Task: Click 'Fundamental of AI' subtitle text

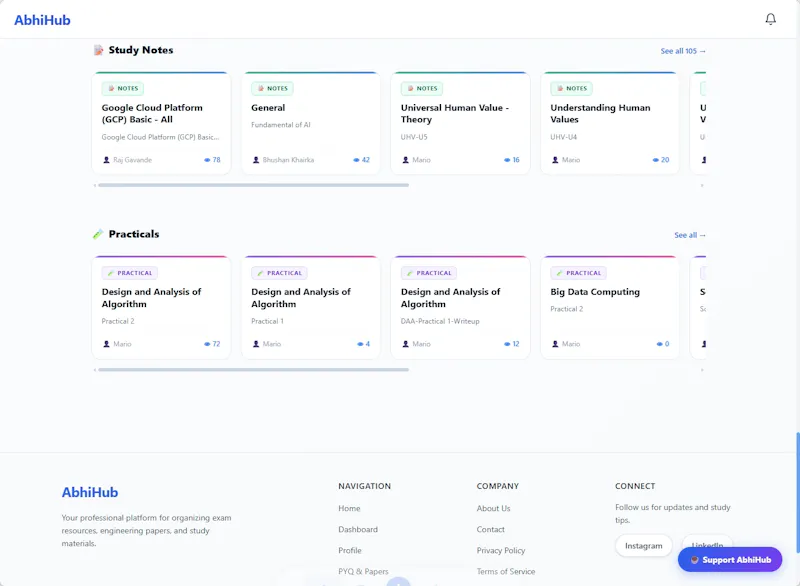Action: (281, 125)
